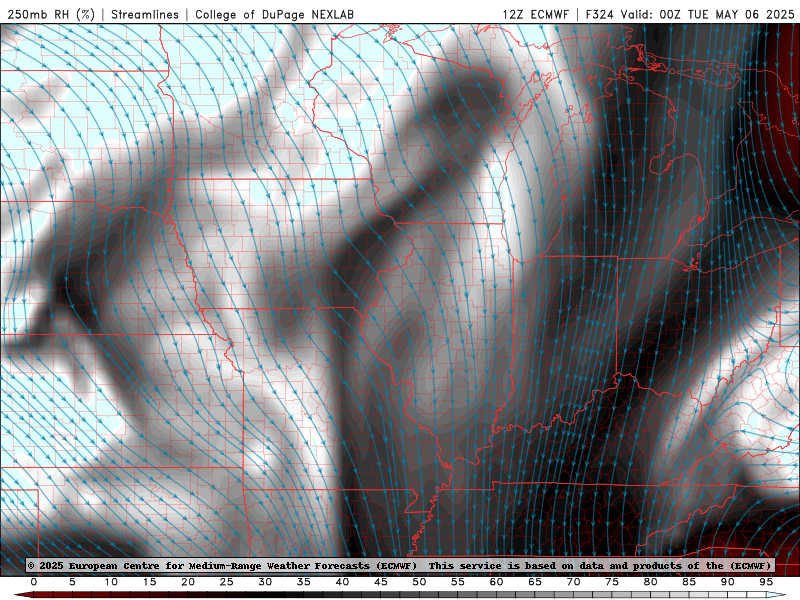Click the colorbar label "10"
The width and height of the screenshot is (800, 600).
111,582
